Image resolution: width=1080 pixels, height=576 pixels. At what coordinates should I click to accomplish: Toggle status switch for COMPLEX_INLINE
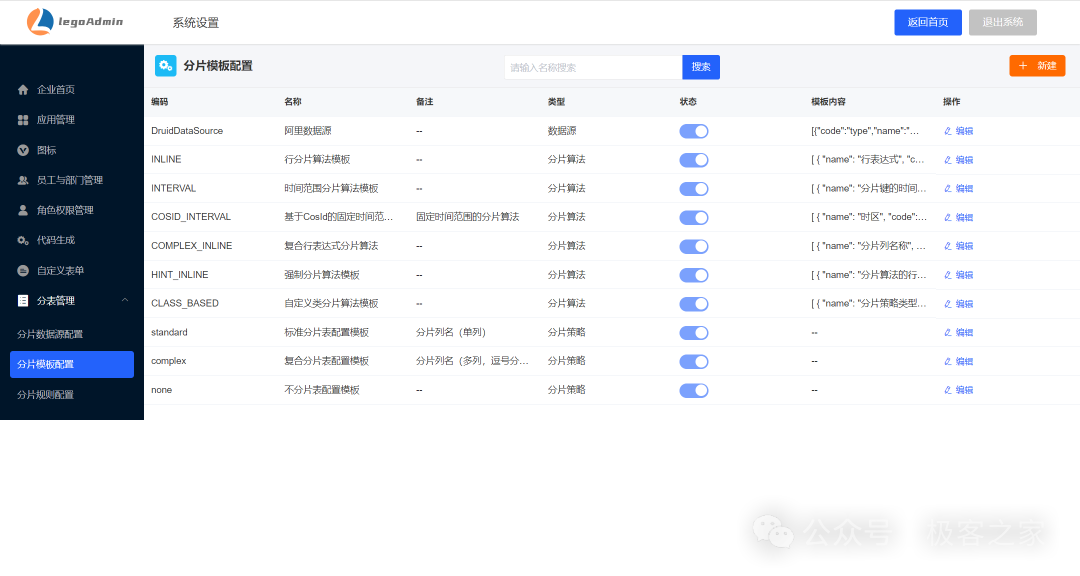click(694, 247)
